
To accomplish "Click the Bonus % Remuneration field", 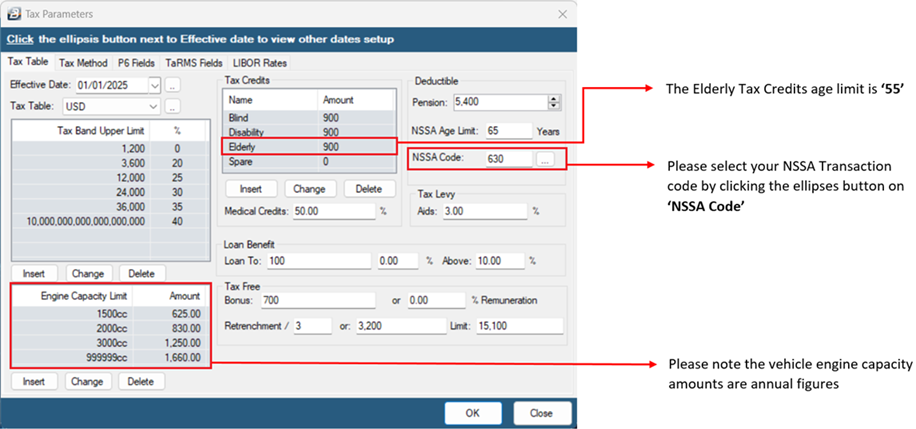I will (x=436, y=300).
